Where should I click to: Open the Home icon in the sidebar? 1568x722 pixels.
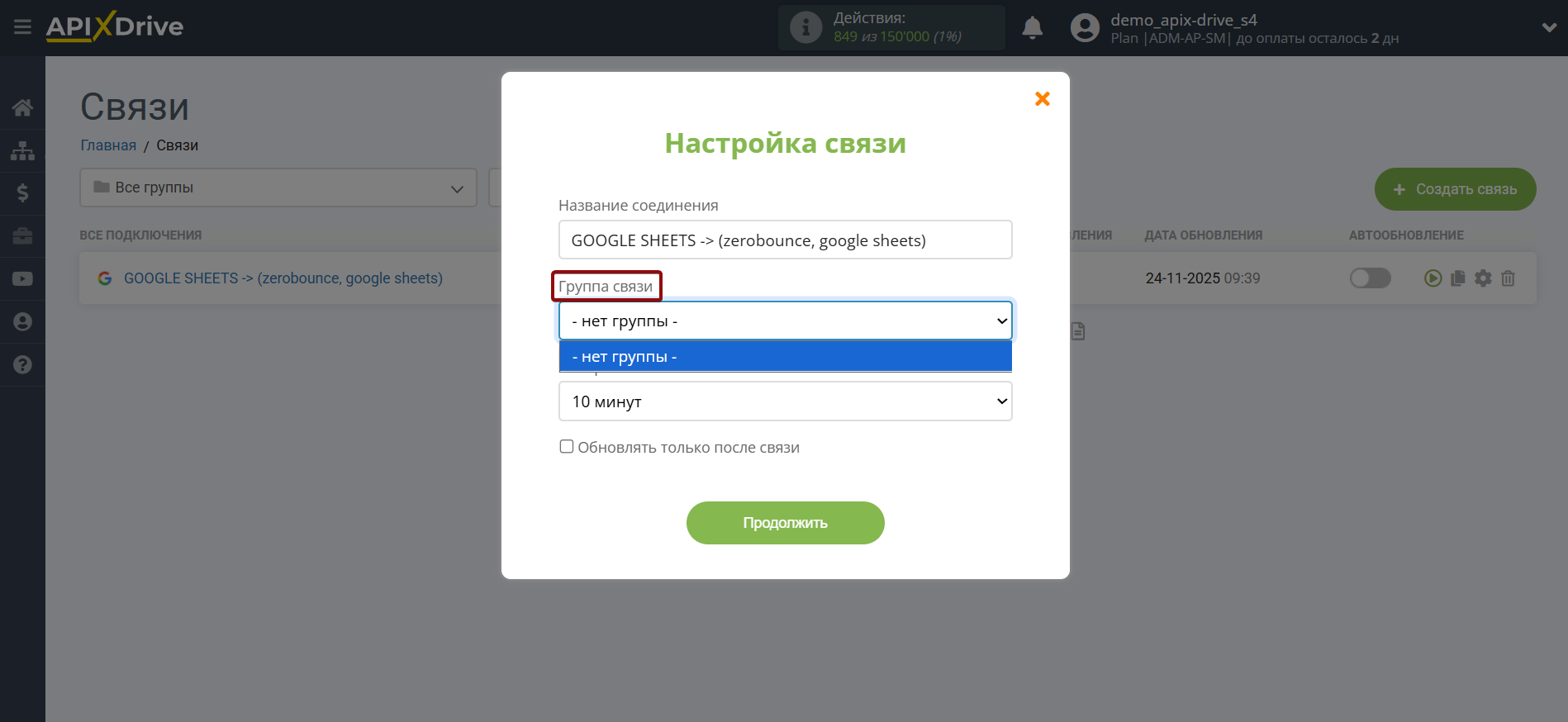[x=22, y=107]
